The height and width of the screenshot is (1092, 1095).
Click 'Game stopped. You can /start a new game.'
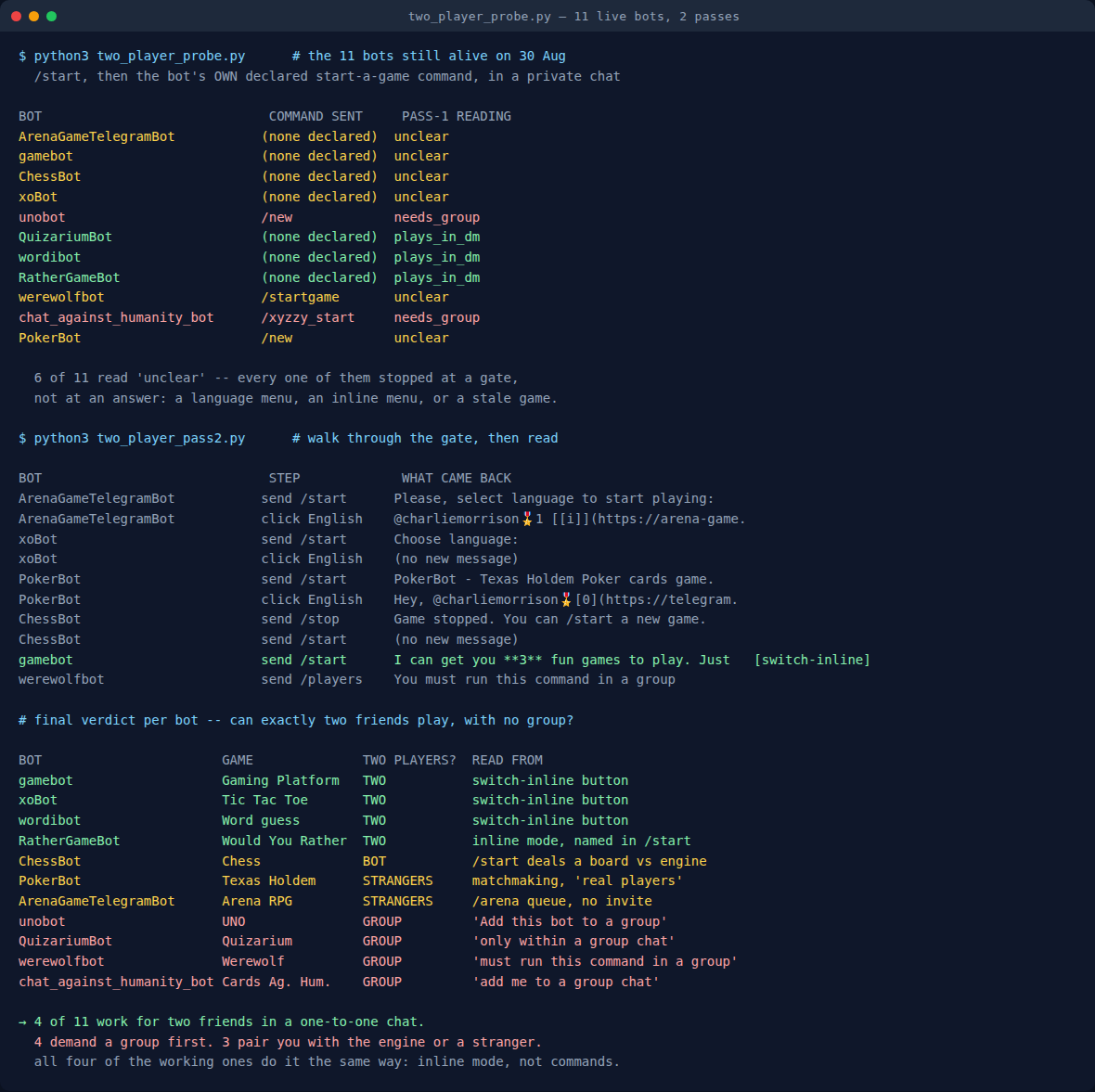coord(549,619)
